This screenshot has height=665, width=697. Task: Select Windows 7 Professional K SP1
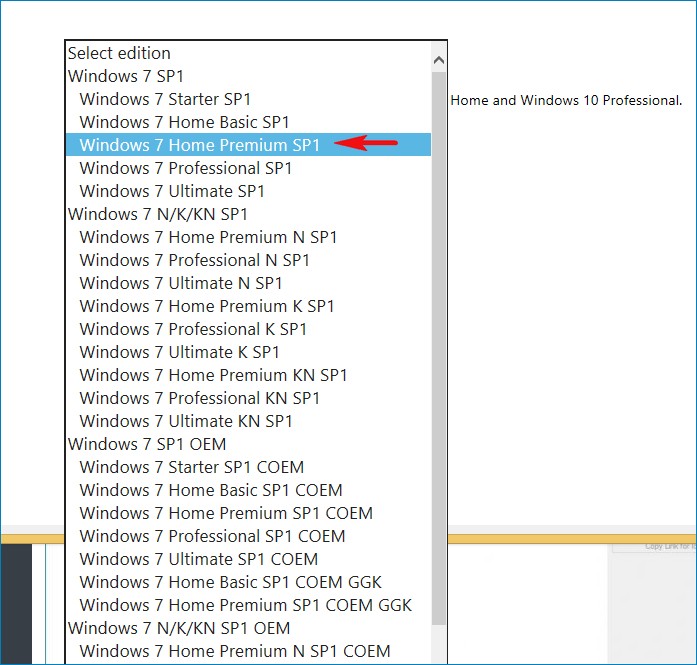tap(248, 329)
